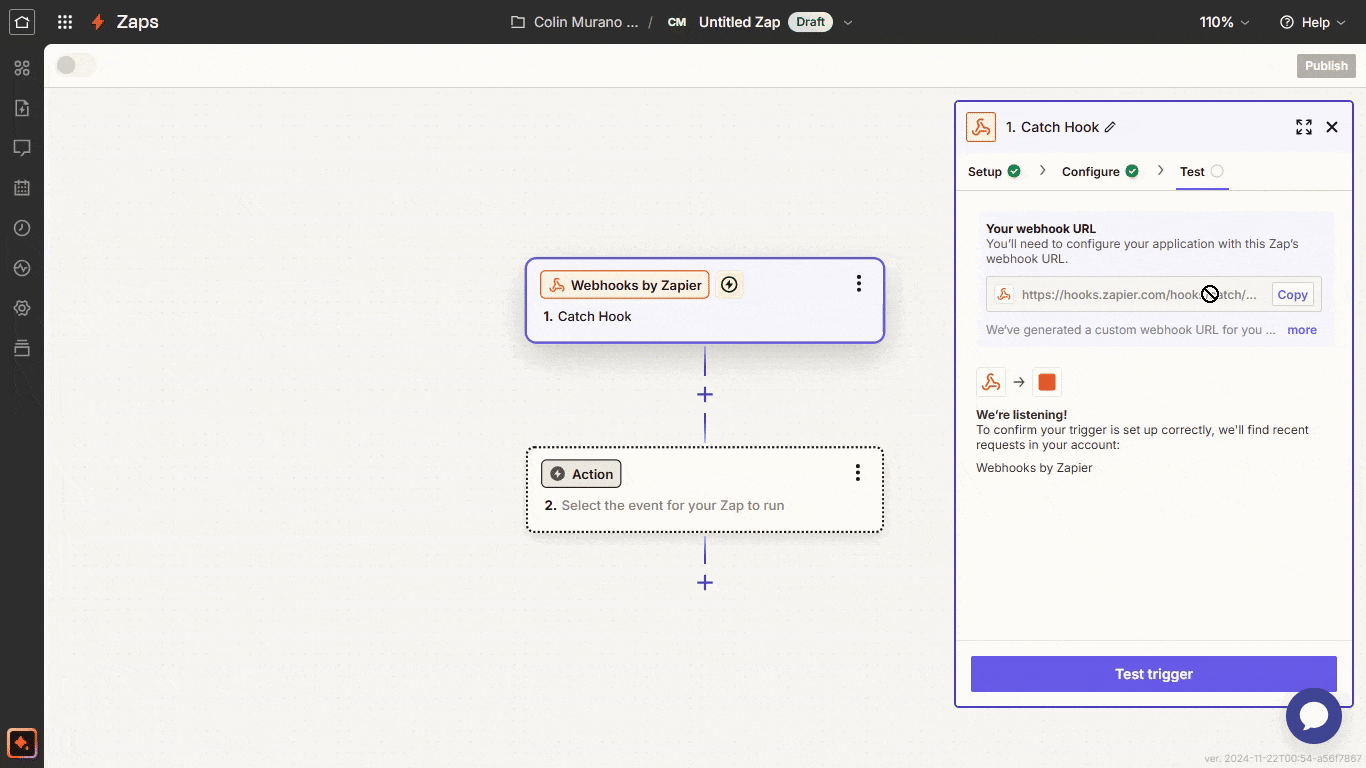Add a step below the Action step
The width and height of the screenshot is (1366, 768).
(705, 582)
